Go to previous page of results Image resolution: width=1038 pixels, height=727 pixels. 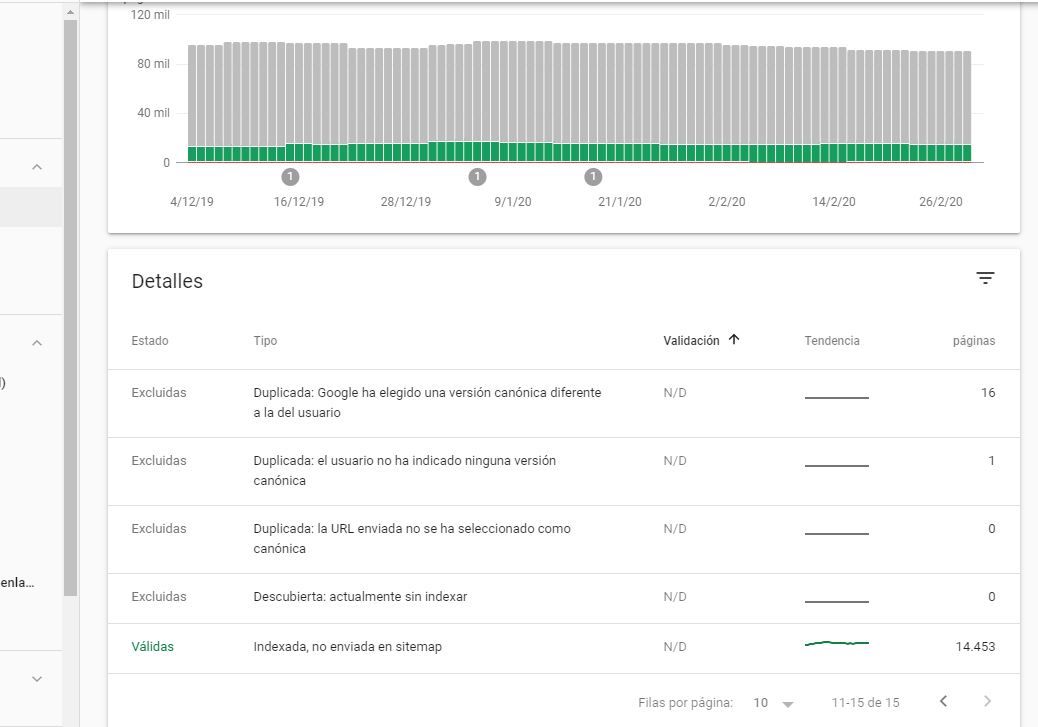943,701
